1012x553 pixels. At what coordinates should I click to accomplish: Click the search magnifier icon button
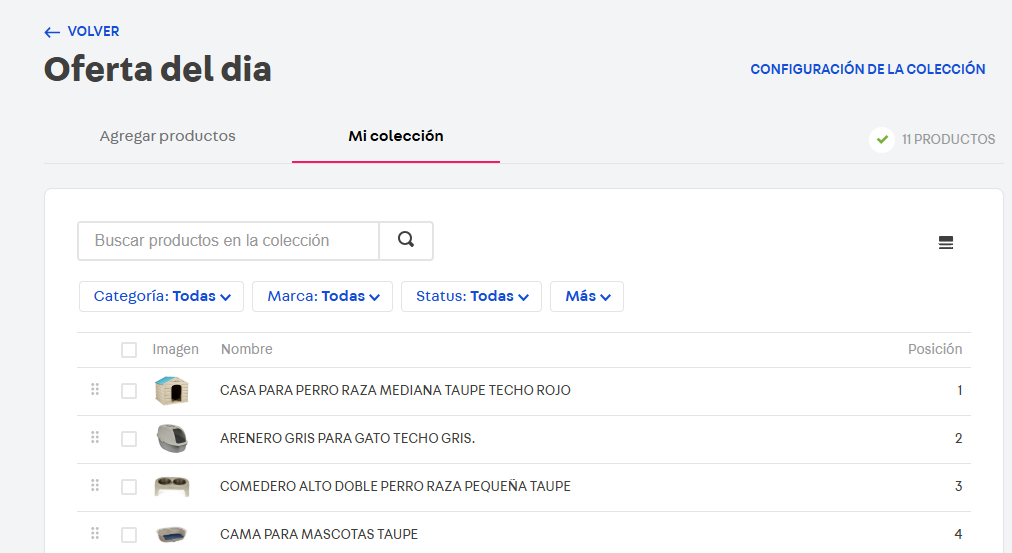(x=406, y=240)
